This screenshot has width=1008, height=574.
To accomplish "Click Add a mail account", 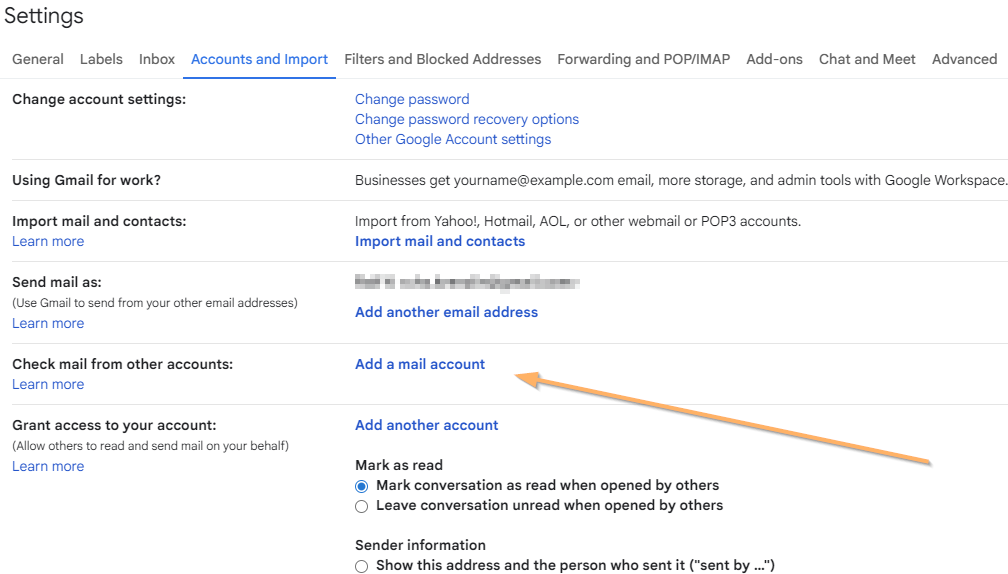I will pos(420,364).
